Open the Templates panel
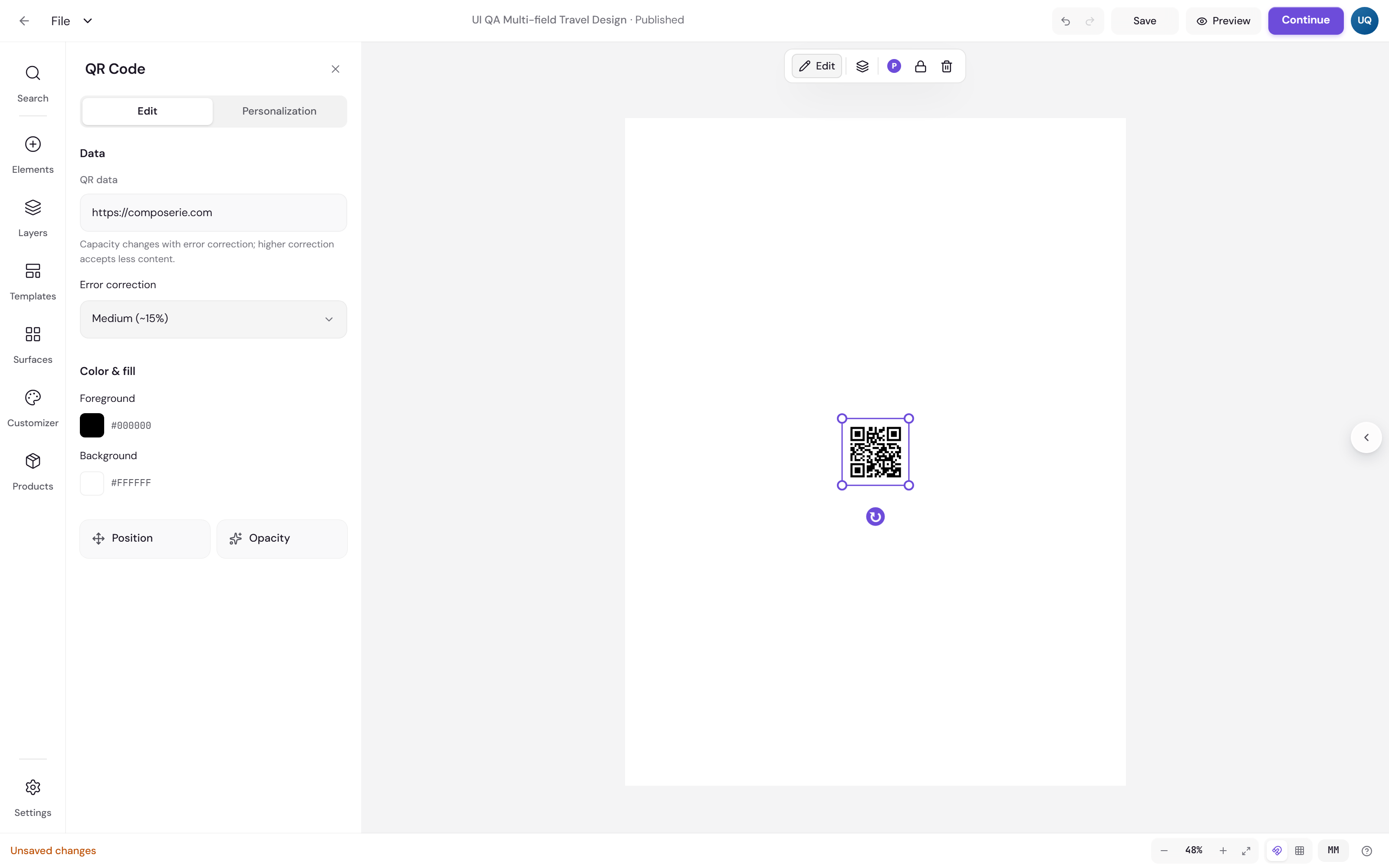The image size is (1389, 868). (x=33, y=282)
